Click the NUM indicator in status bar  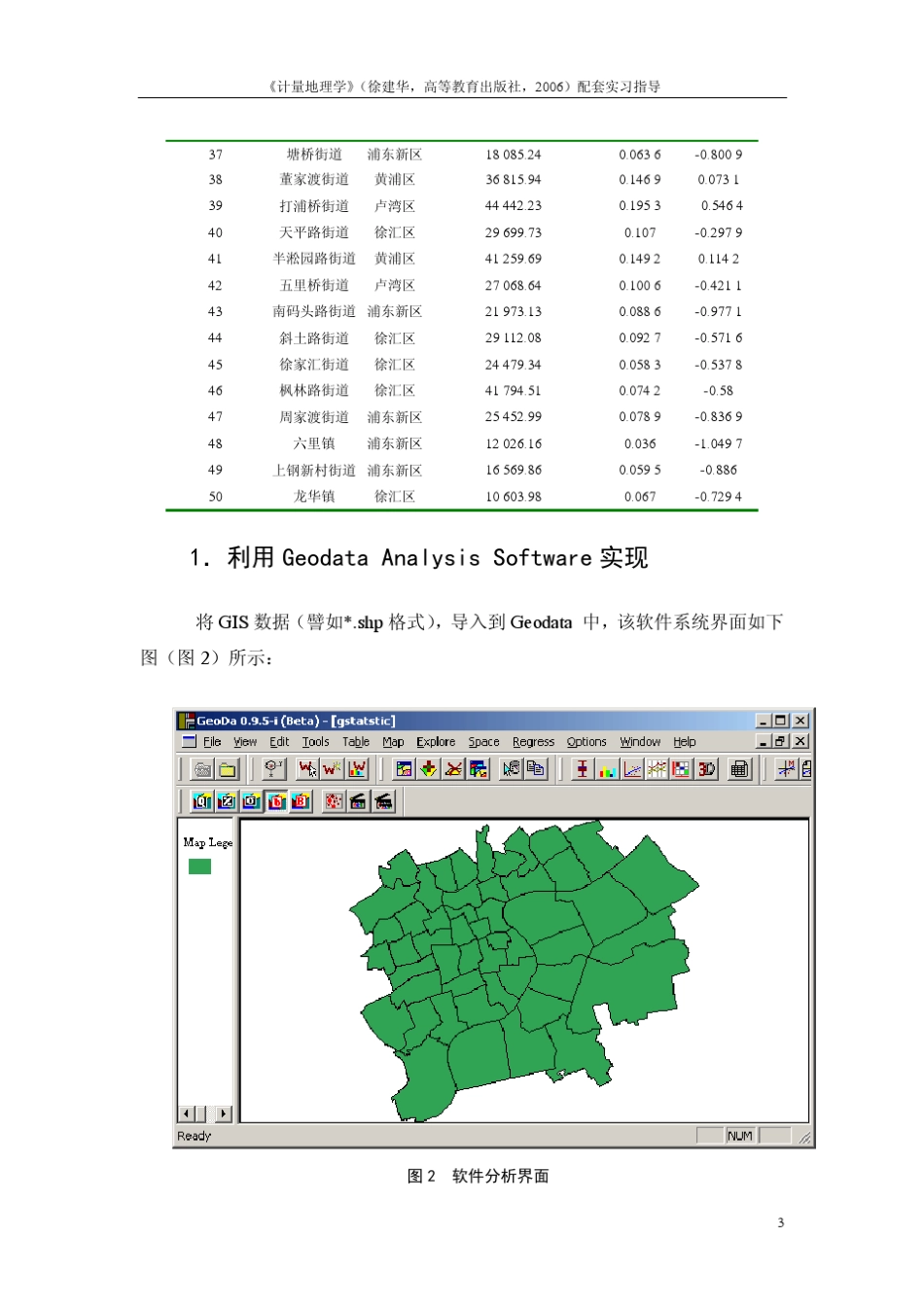[x=739, y=1136]
